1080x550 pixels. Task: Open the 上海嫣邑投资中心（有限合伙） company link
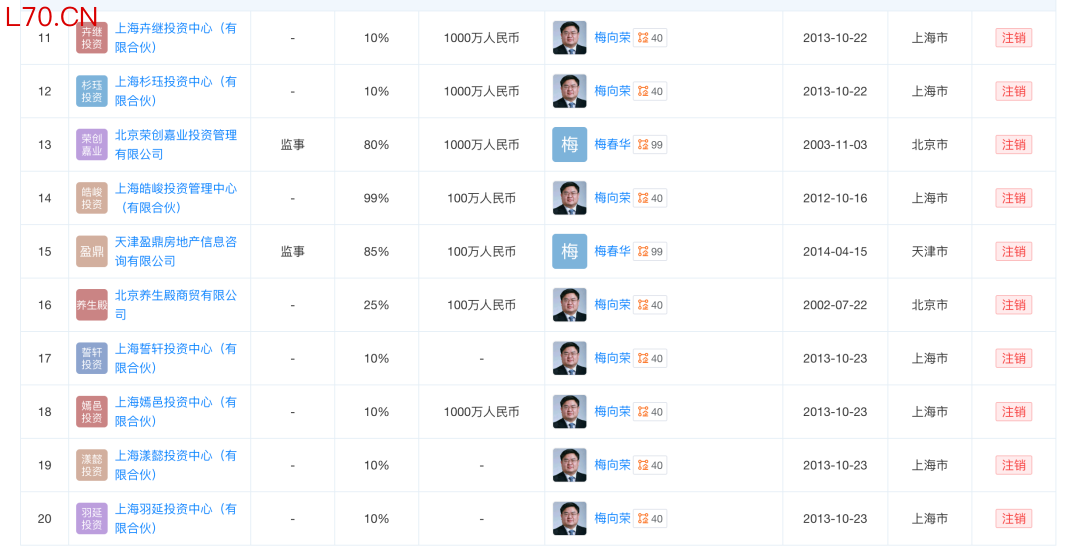[176, 412]
